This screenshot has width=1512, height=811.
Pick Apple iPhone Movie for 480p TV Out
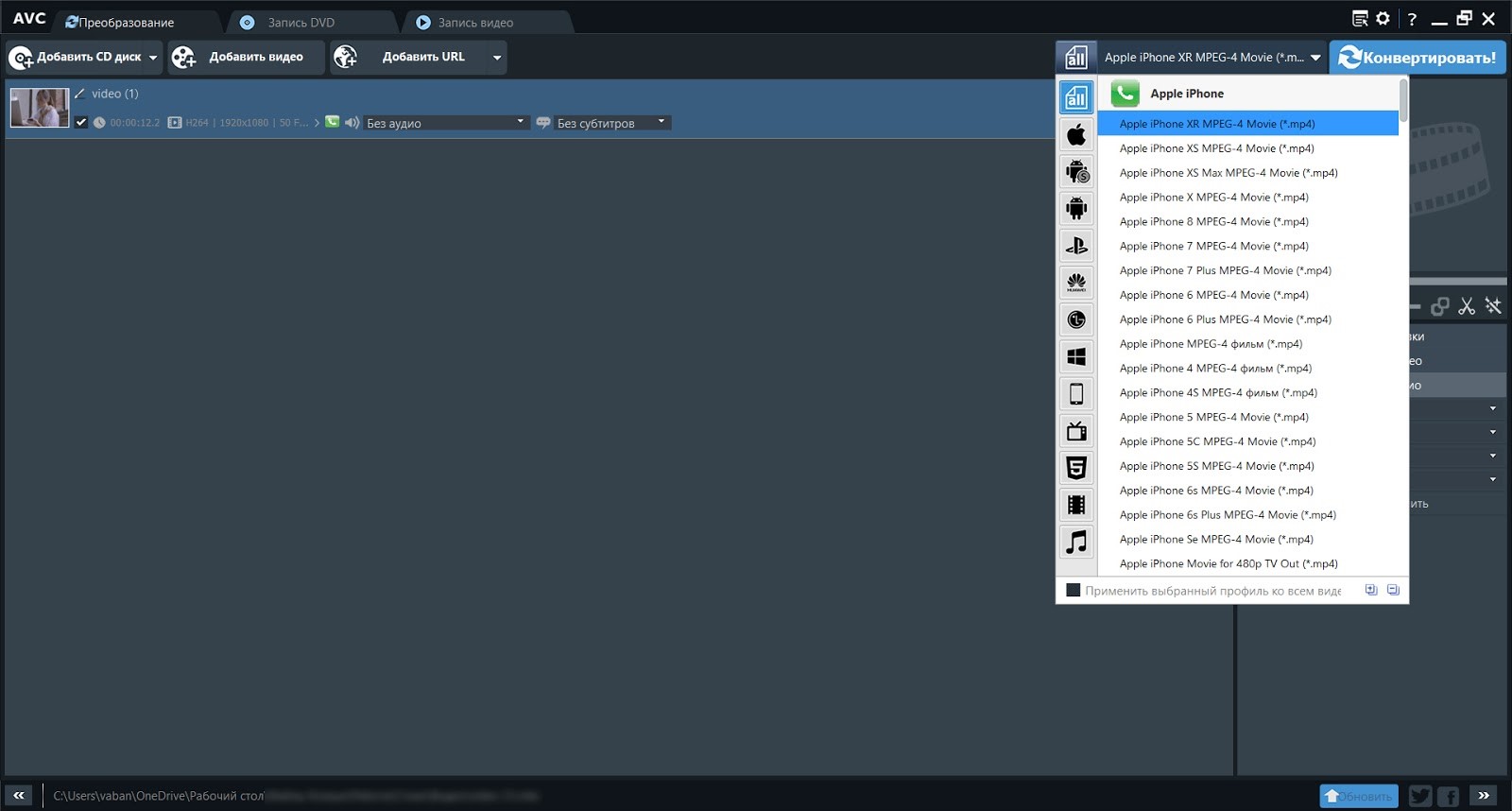tap(1247, 564)
